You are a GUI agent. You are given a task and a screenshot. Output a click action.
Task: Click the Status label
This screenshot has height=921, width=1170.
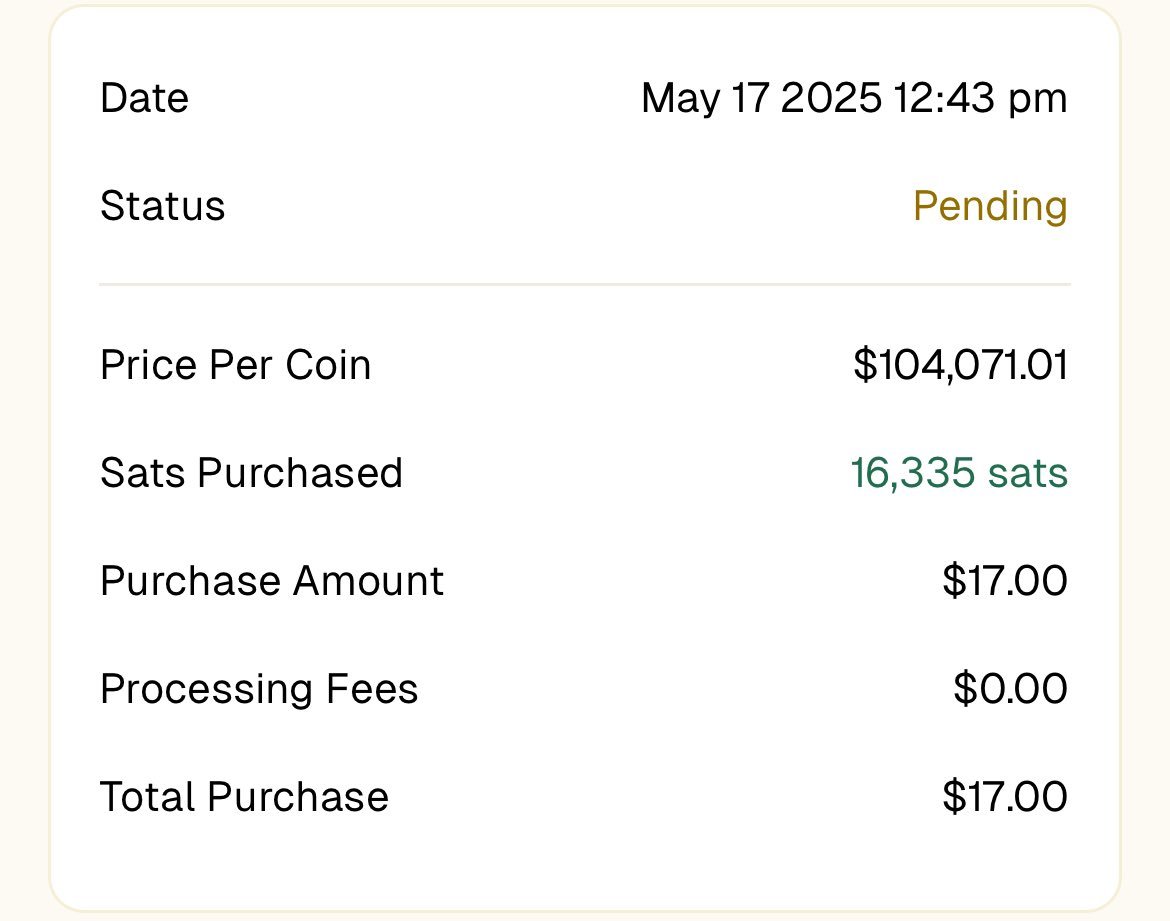(x=162, y=206)
